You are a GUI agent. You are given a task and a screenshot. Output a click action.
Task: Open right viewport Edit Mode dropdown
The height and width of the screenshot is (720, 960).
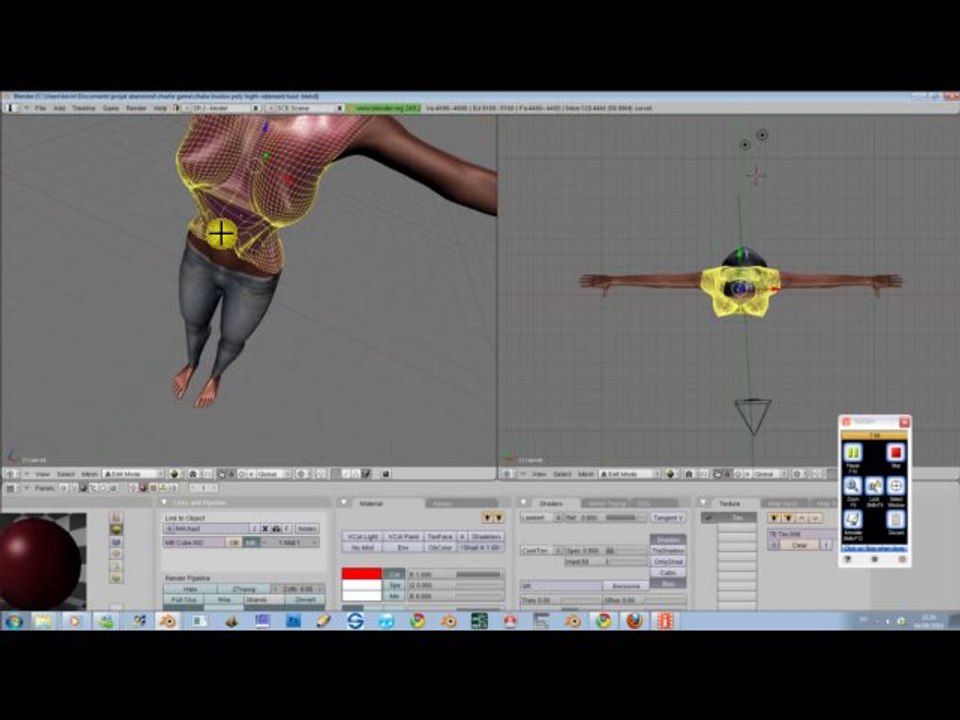click(630, 474)
